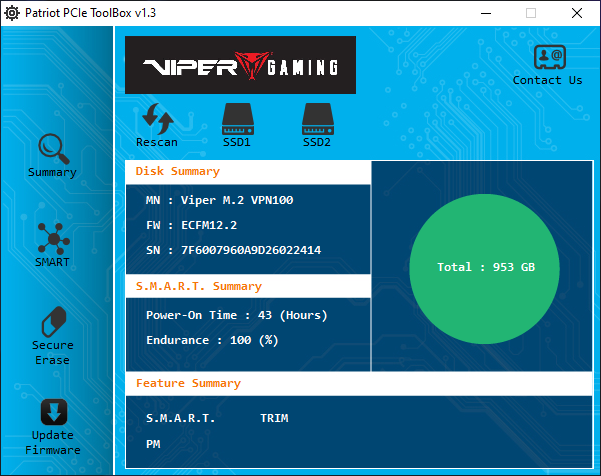Click the TRIM feature label
This screenshot has height=476, width=601.
273,418
